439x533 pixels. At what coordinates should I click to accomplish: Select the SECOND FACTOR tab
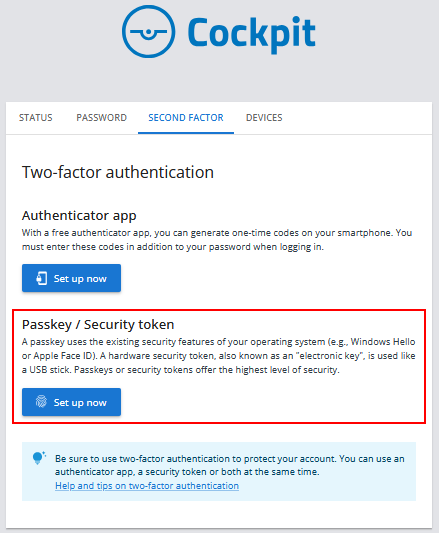click(186, 118)
